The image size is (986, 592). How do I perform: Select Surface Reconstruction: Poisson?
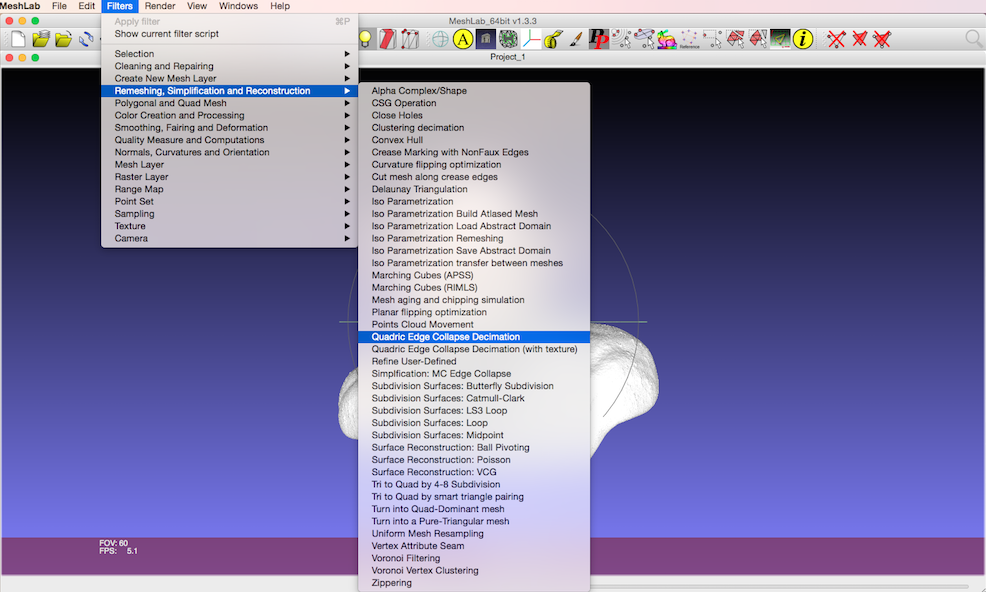[x=474, y=460]
